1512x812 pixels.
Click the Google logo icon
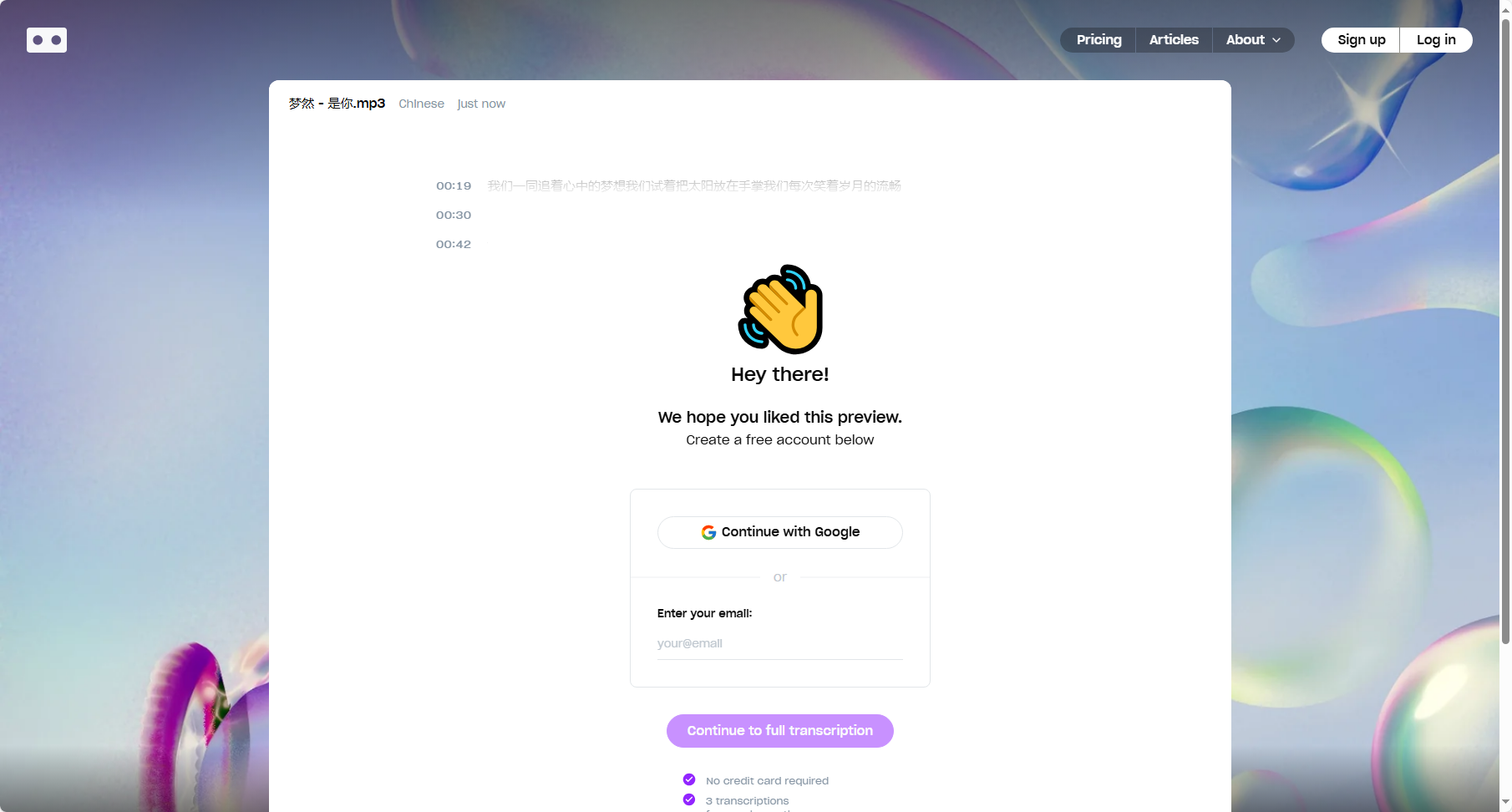(708, 532)
